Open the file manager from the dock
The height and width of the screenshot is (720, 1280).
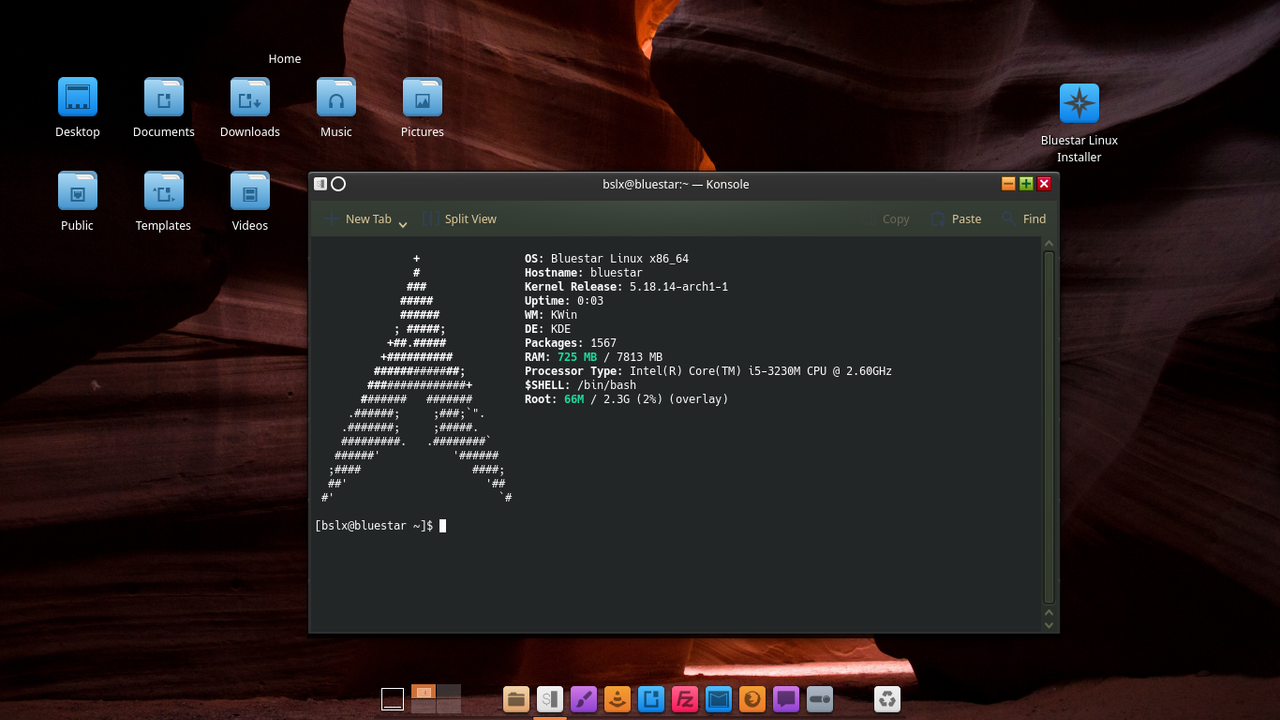(516, 699)
